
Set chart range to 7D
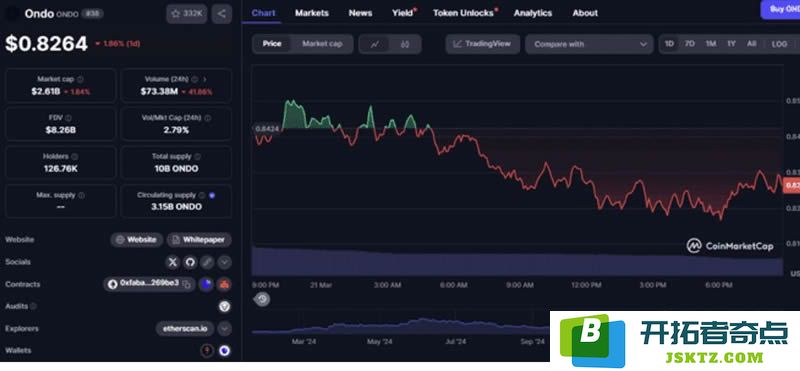(x=690, y=44)
